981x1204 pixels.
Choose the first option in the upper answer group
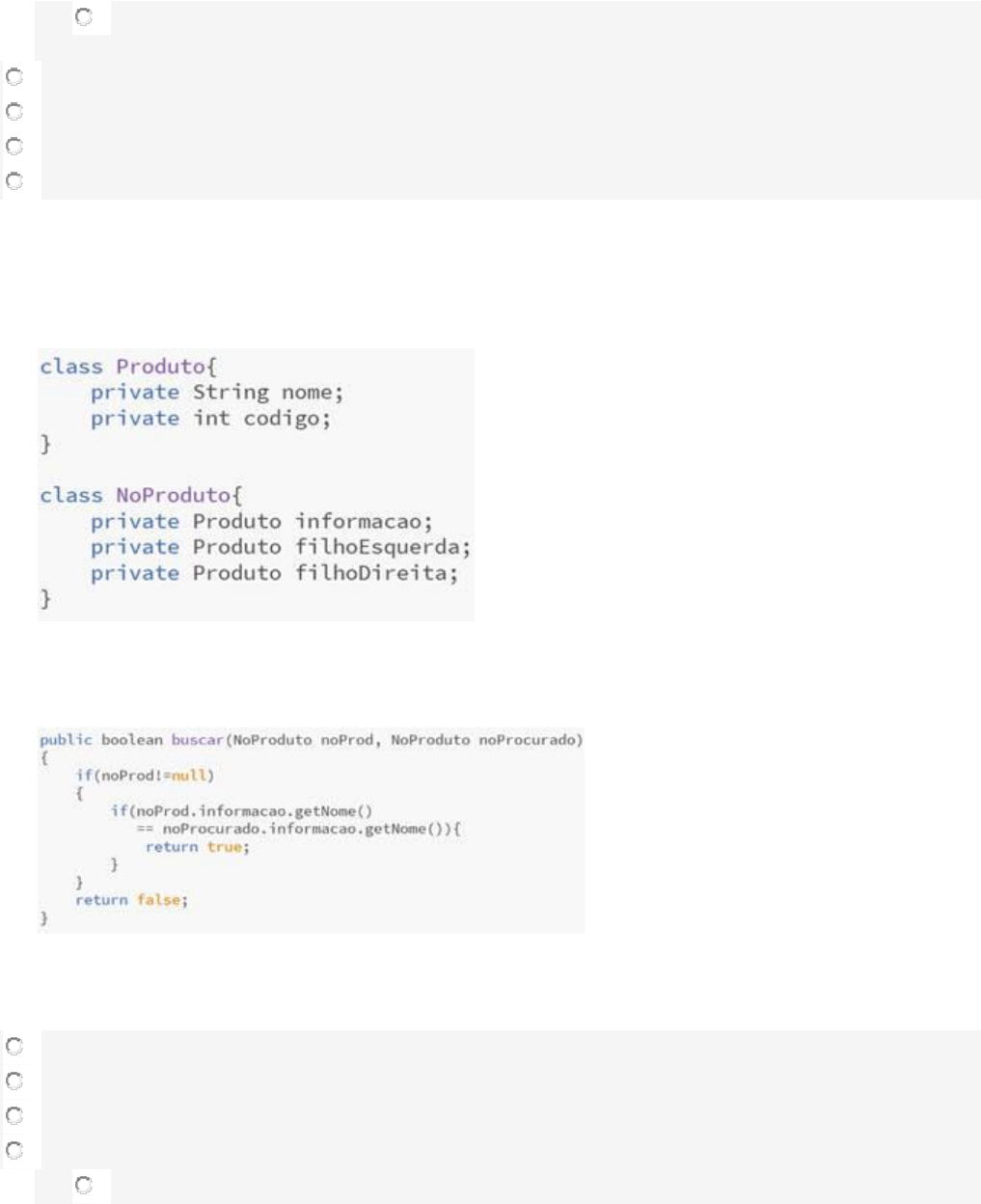click(14, 77)
